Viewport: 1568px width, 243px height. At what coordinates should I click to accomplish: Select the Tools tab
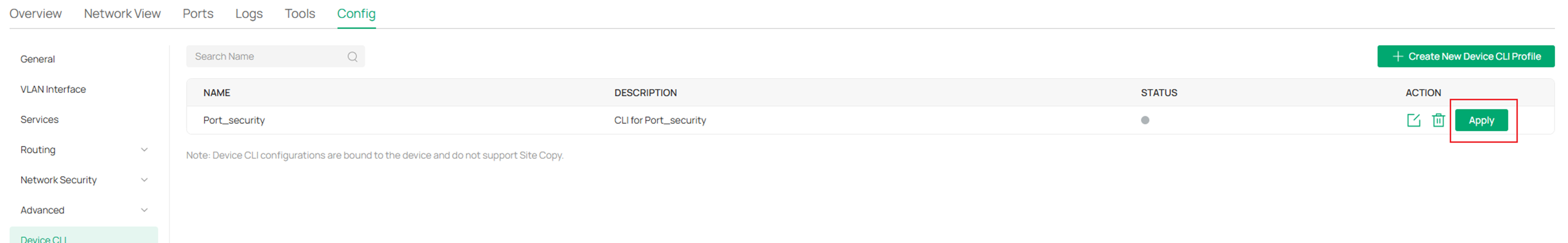click(x=300, y=13)
